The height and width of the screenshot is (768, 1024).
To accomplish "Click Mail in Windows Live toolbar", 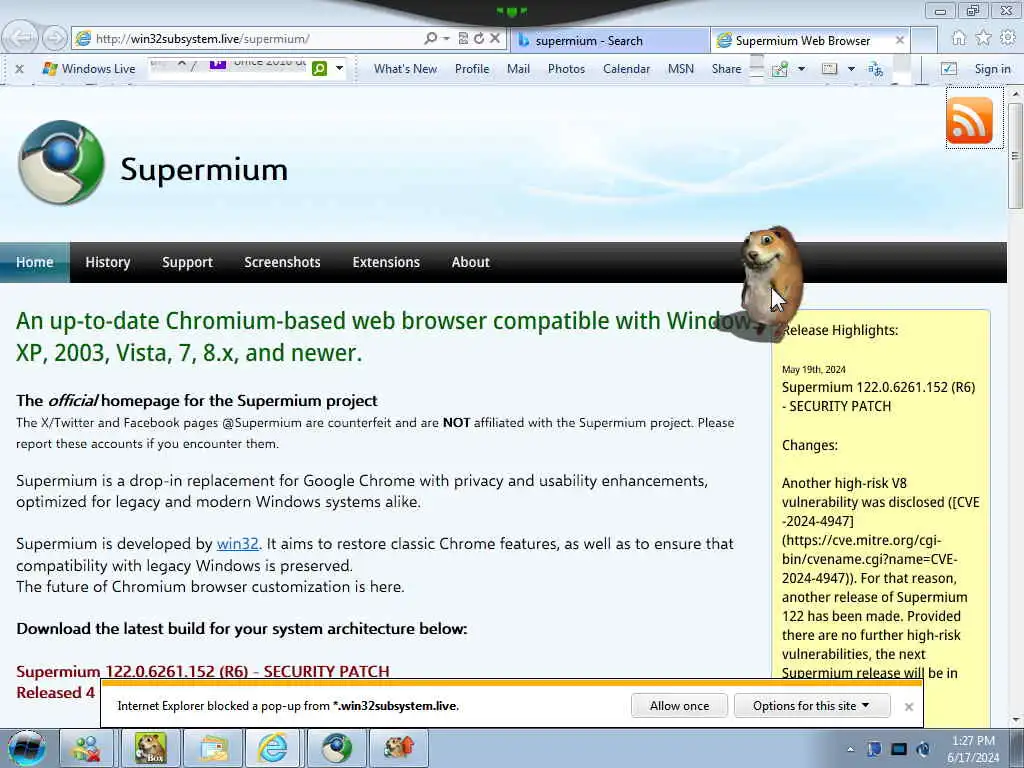I will [519, 69].
